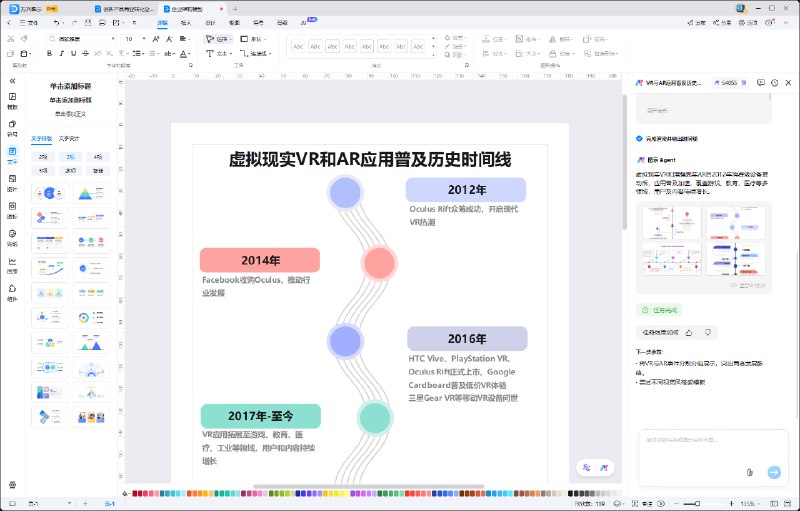Viewport: 800px width, 511px height.
Task: Click the Copy icon in clipboard group
Action: point(10,54)
